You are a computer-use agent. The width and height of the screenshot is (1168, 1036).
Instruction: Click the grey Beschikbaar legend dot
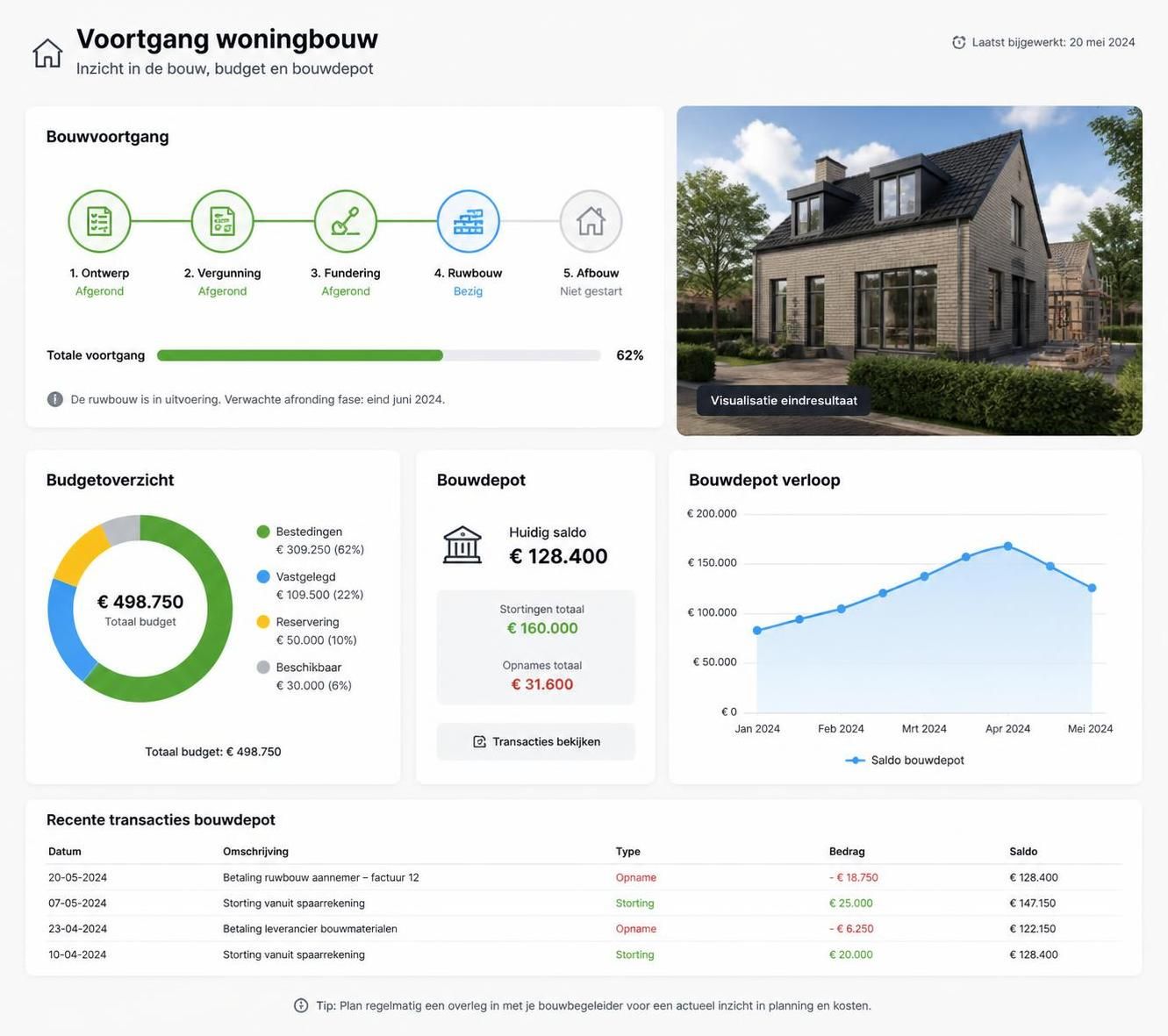click(x=263, y=667)
